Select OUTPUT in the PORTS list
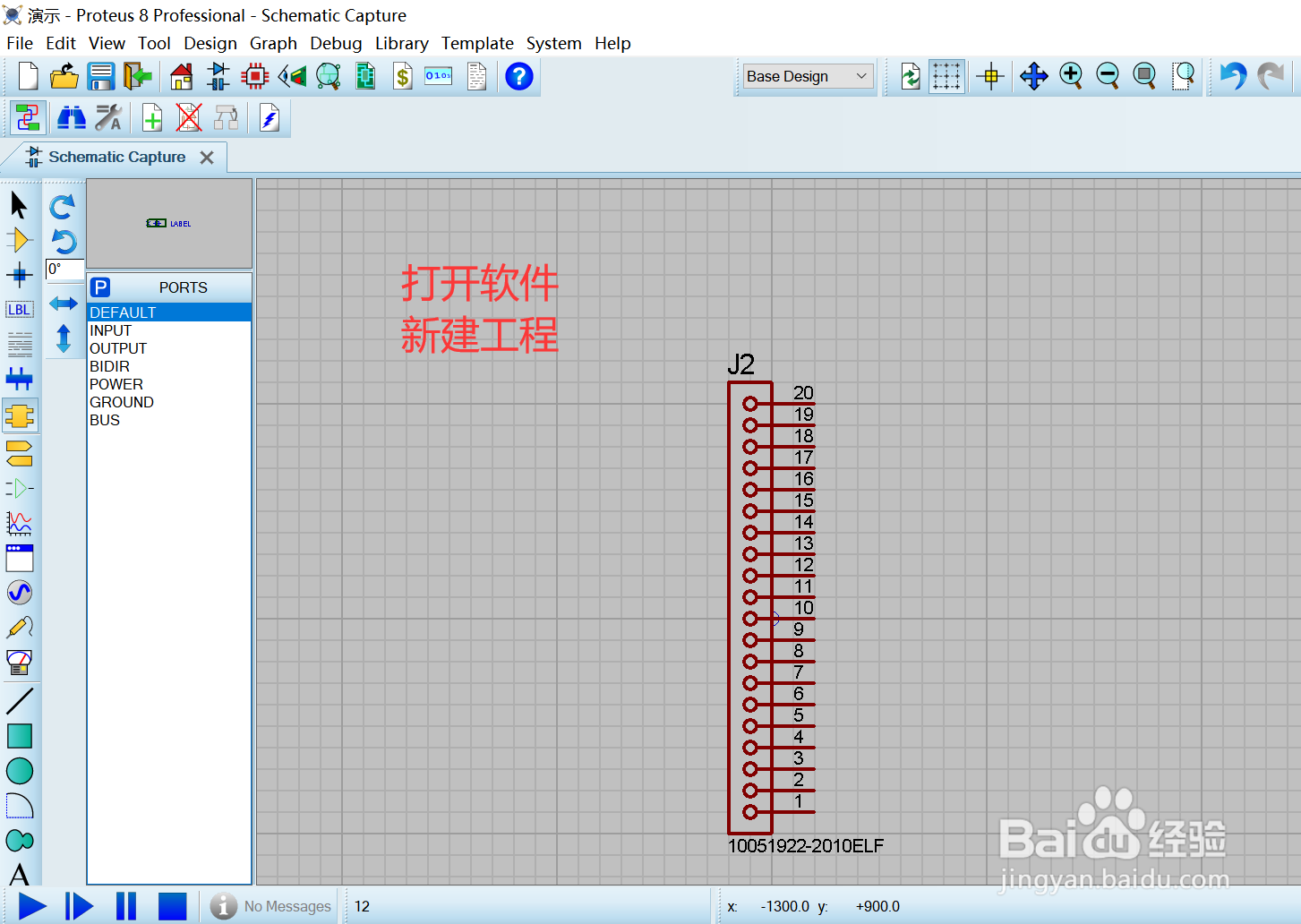Image resolution: width=1301 pixels, height=924 pixels. pos(169,348)
